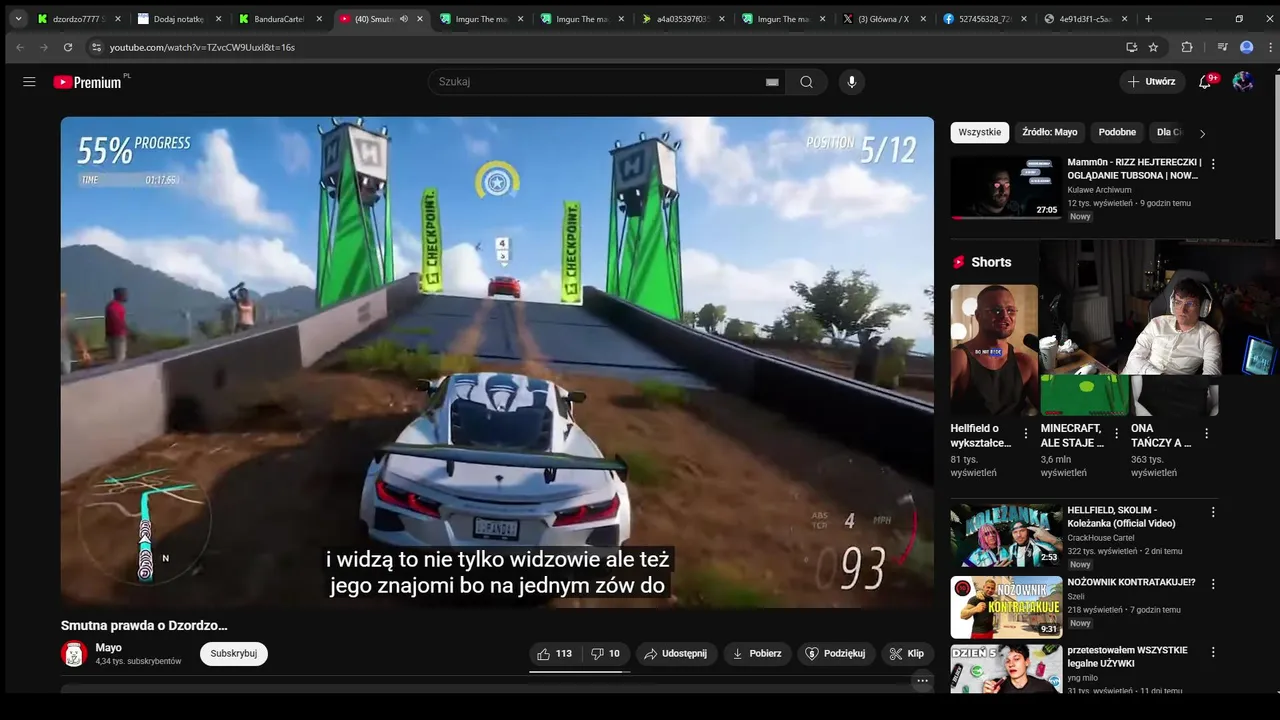Select the Wszystkie filter chip

tap(979, 132)
